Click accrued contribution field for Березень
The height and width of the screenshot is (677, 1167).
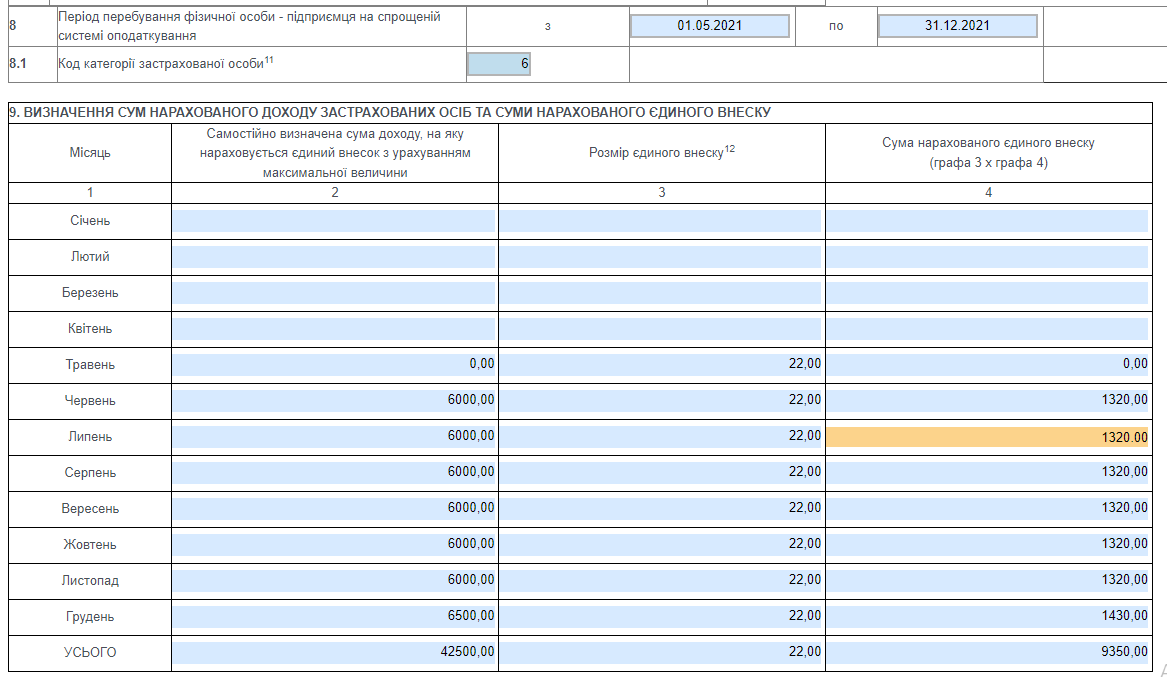988,293
